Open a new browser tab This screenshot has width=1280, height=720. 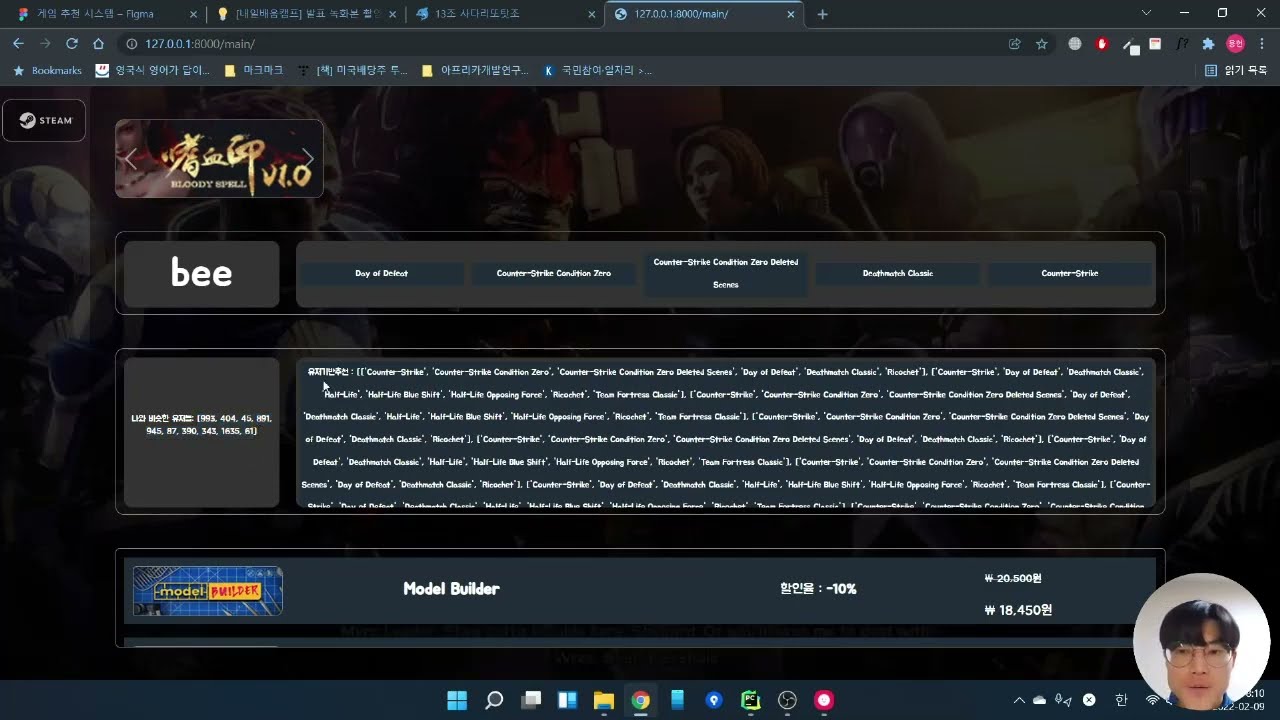[822, 14]
